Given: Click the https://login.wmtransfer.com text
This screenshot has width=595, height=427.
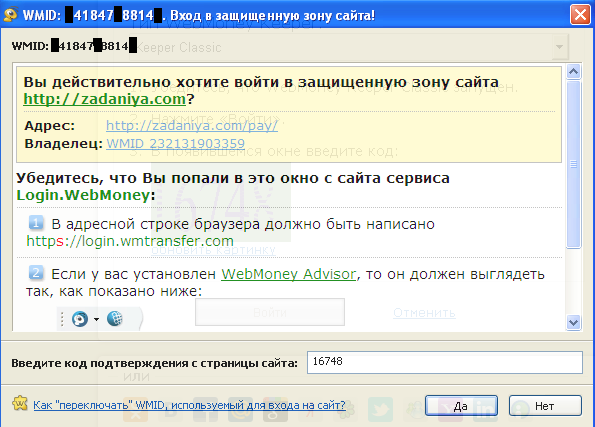Looking at the screenshot, I should click(x=130, y=241).
